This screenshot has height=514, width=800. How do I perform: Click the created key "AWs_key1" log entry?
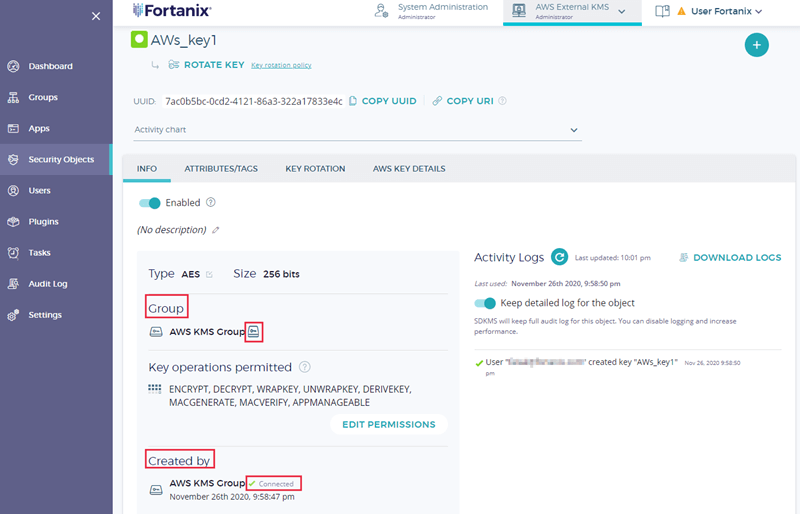pos(607,366)
